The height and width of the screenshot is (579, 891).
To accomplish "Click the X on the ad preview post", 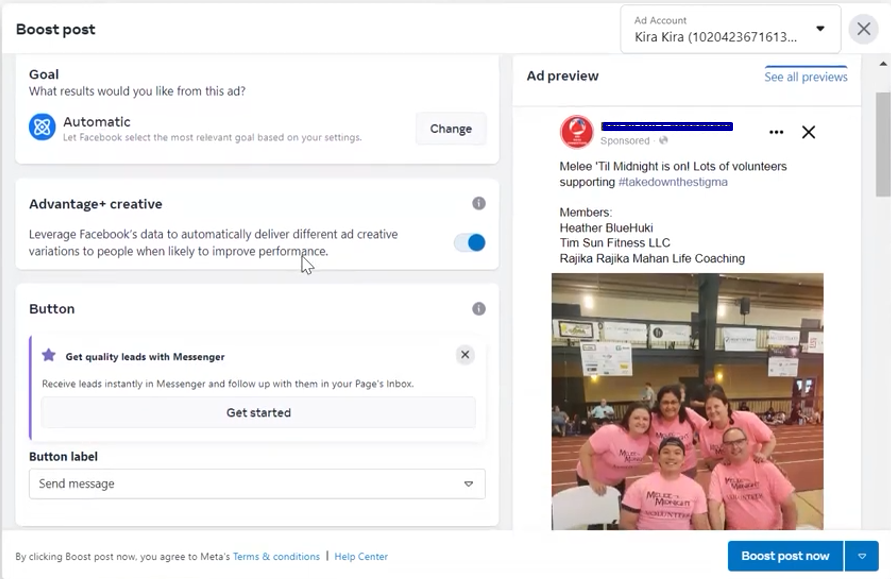I will coord(809,132).
